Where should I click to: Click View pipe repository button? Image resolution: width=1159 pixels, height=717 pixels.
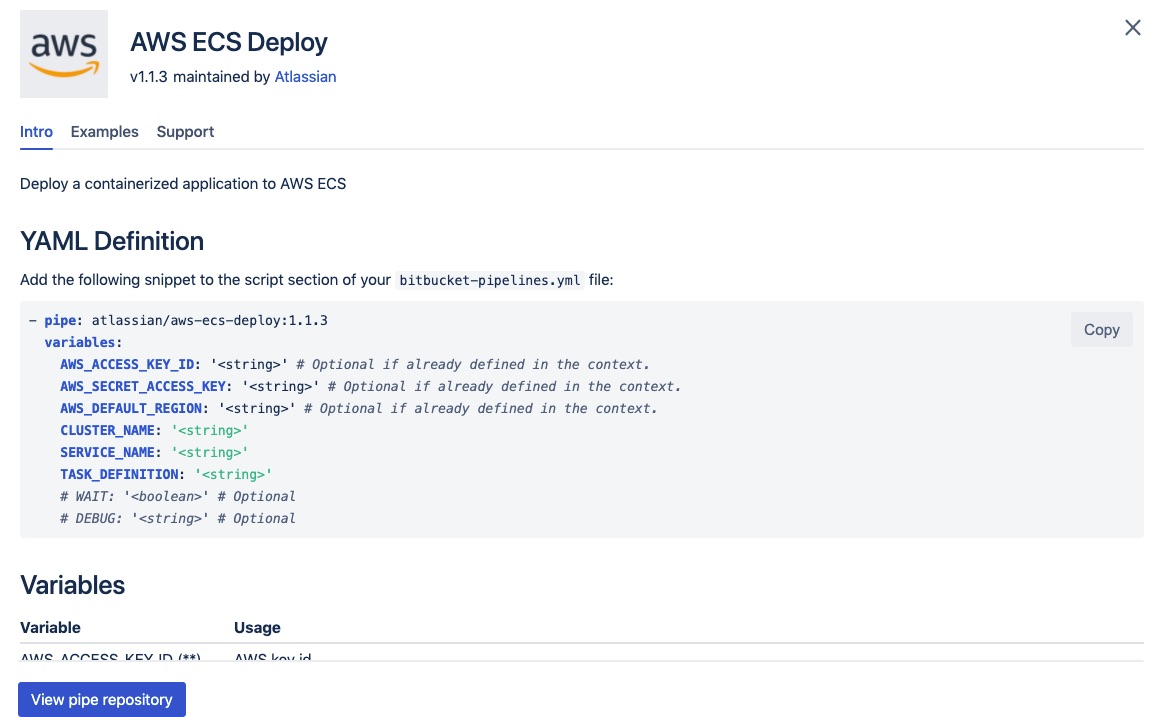102,699
